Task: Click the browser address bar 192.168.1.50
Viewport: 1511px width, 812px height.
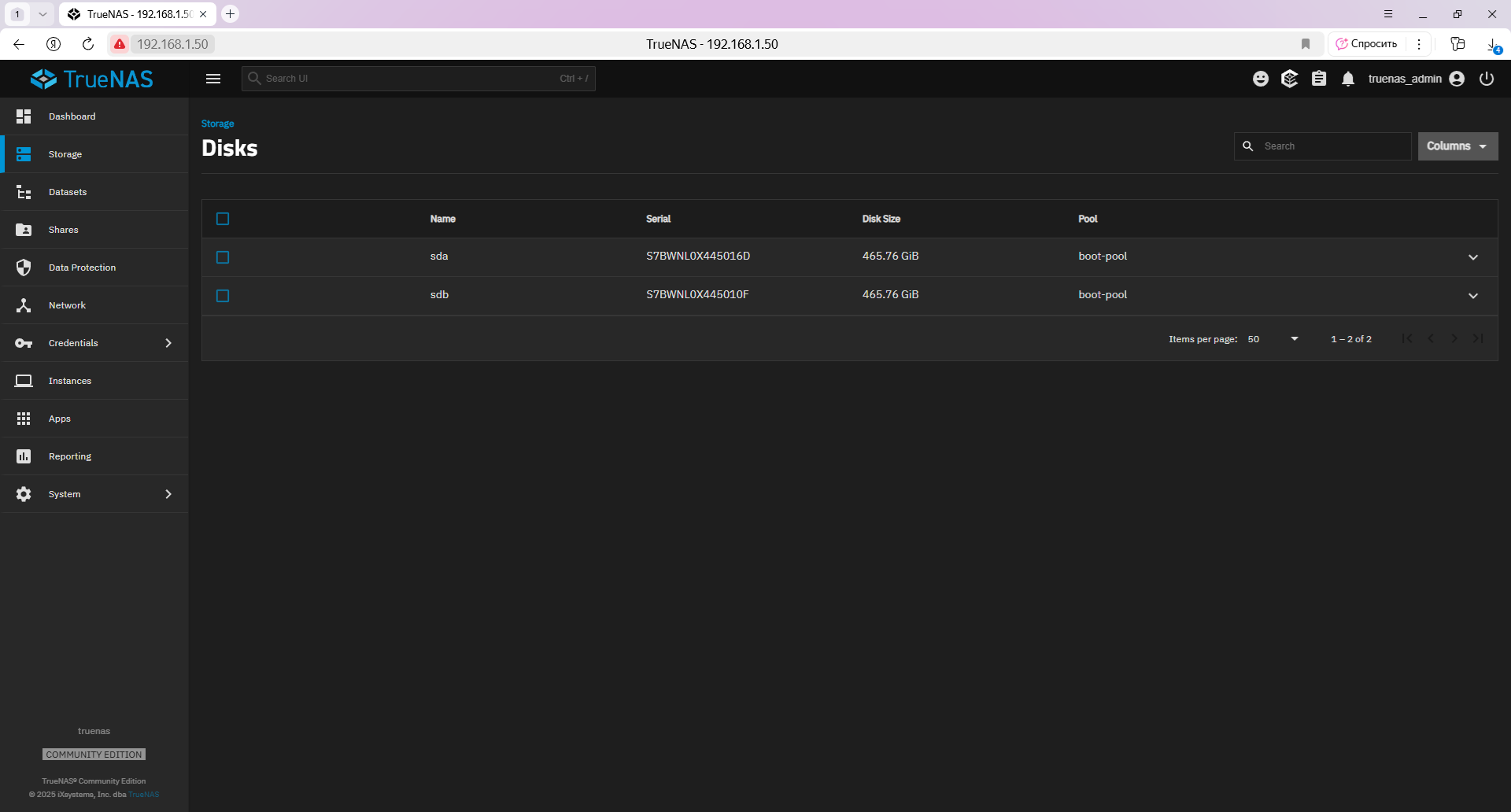Action: coord(172,44)
